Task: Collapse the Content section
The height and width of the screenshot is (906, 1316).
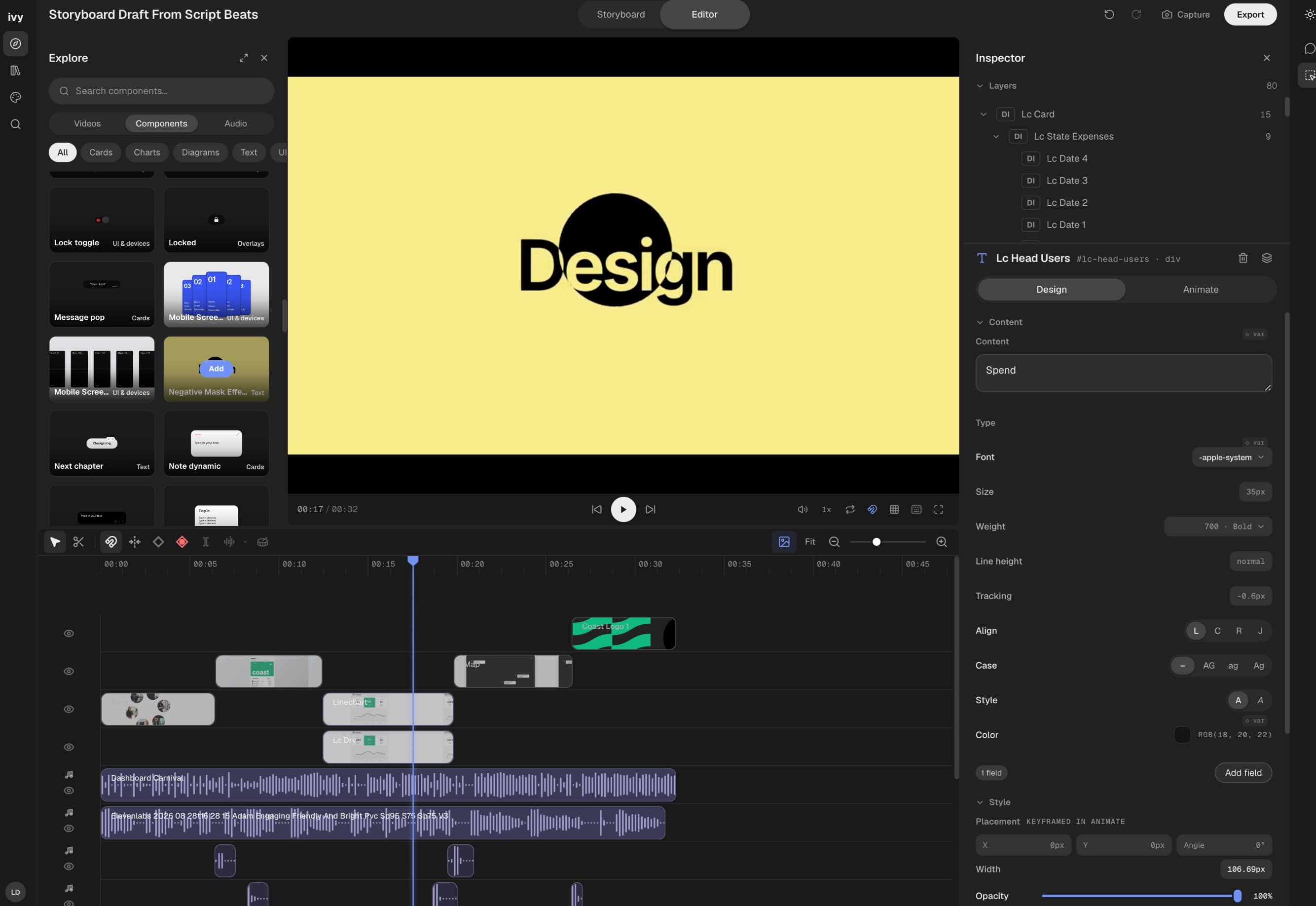Action: (980, 322)
